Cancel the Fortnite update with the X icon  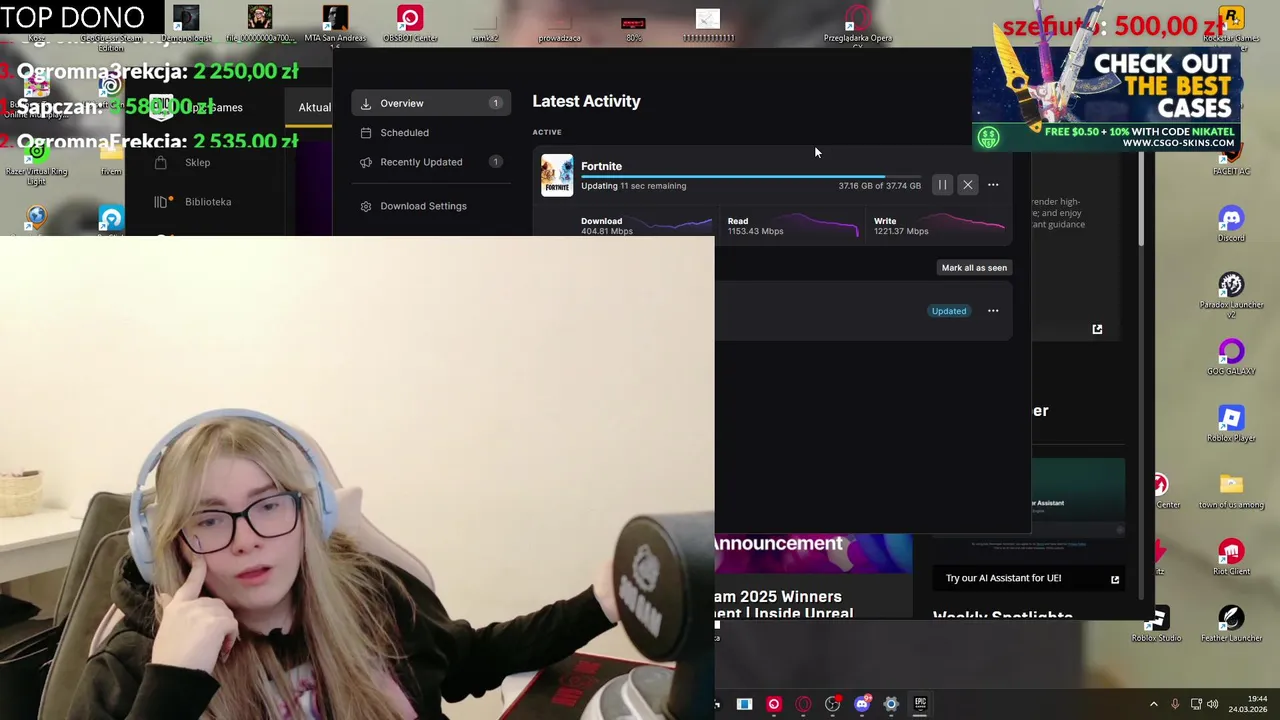coord(967,185)
